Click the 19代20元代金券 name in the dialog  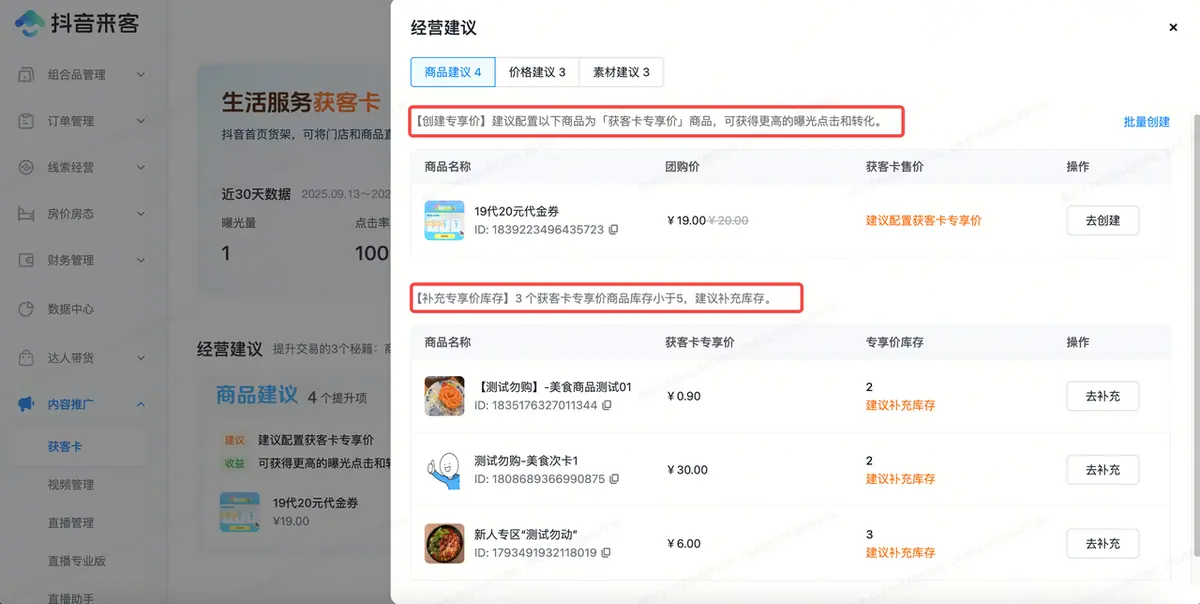coord(516,212)
